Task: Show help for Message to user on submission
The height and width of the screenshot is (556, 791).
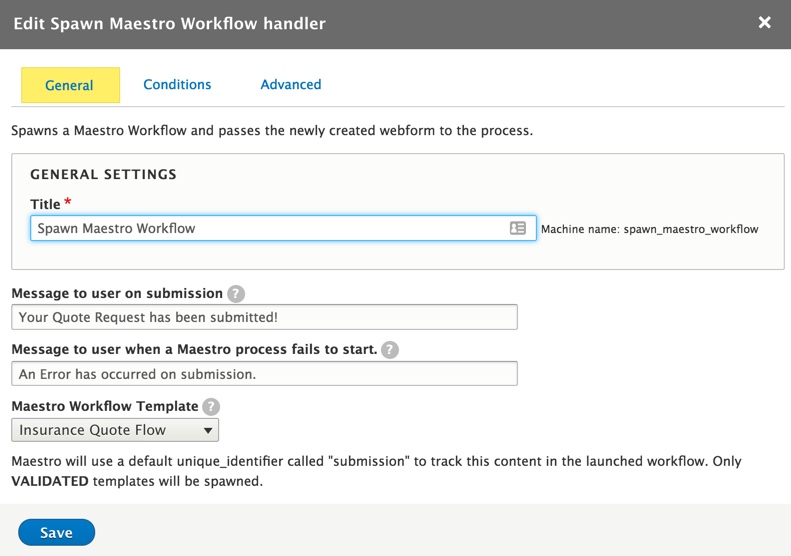Action: pyautogui.click(x=236, y=293)
